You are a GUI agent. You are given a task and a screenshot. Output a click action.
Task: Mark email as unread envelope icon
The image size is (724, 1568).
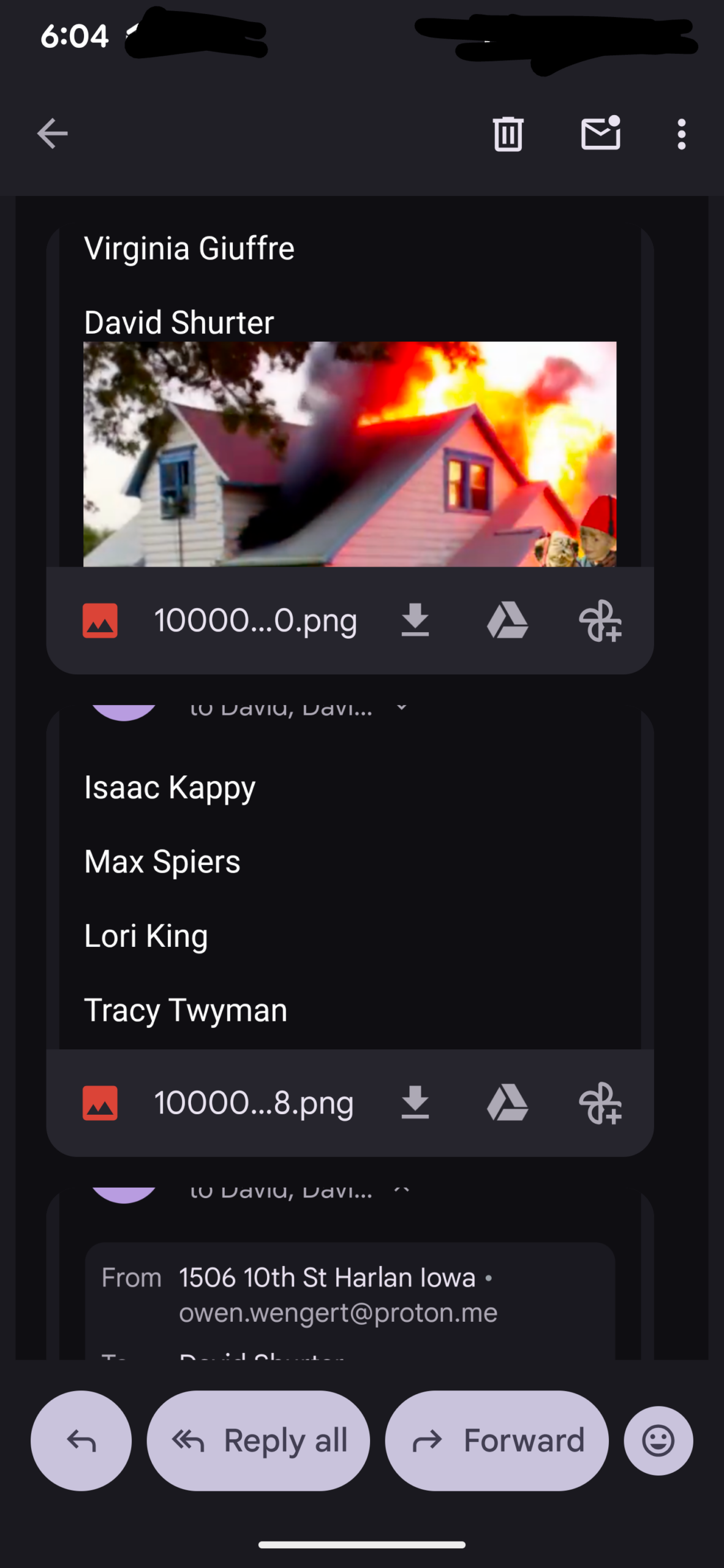pos(600,134)
